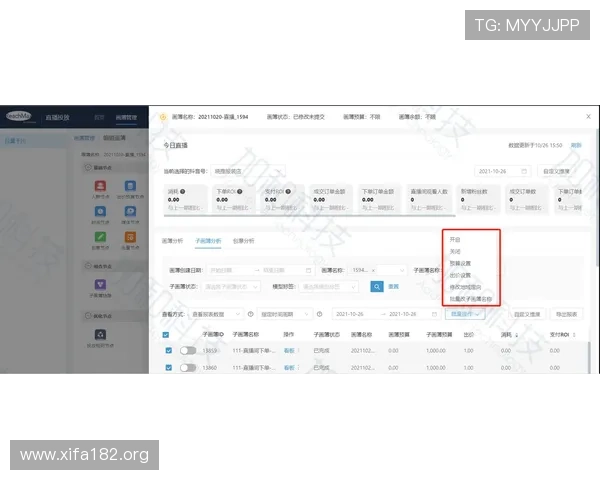Image resolution: width=600 pixels, height=480 pixels.
Task: Click the horizontal scrollbar under the metric cards
Action: click(x=309, y=216)
